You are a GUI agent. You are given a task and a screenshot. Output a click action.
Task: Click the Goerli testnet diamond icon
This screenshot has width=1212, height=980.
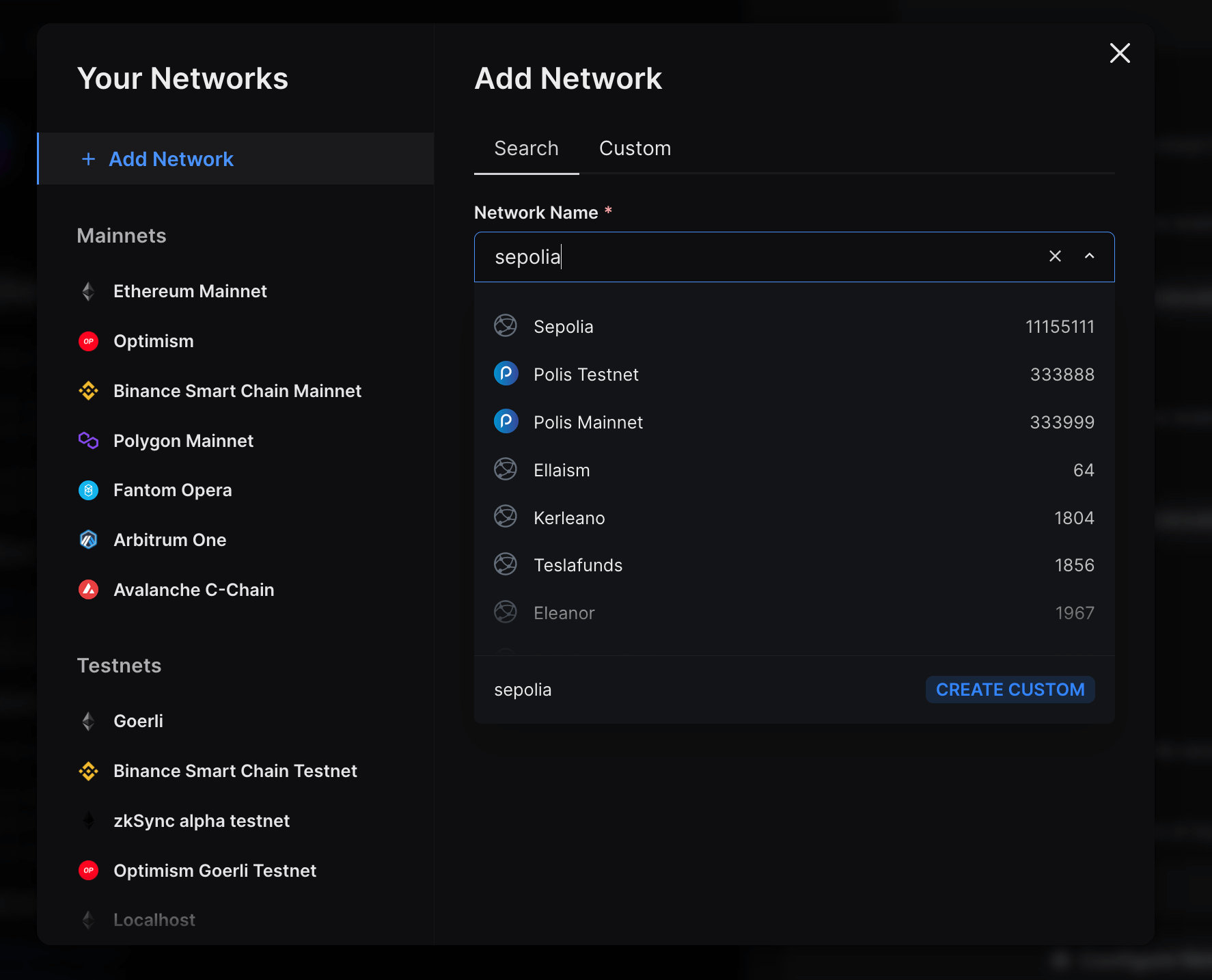88,721
